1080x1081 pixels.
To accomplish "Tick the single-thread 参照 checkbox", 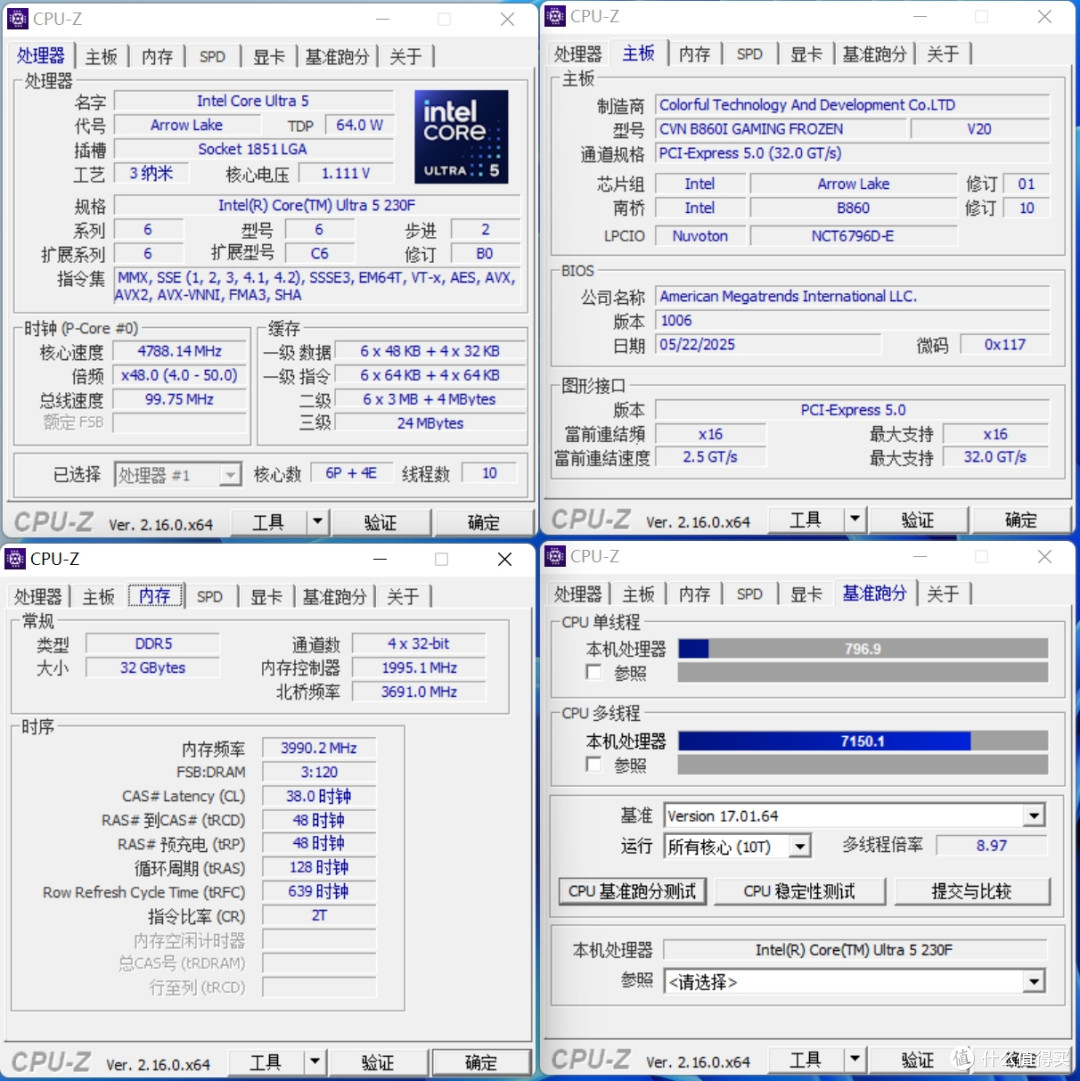I will point(593,671).
